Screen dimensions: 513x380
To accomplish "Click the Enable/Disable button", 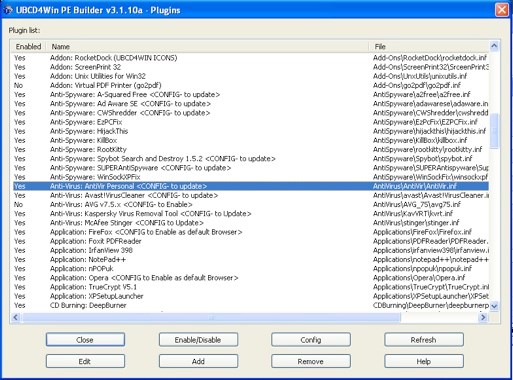I will [198, 340].
